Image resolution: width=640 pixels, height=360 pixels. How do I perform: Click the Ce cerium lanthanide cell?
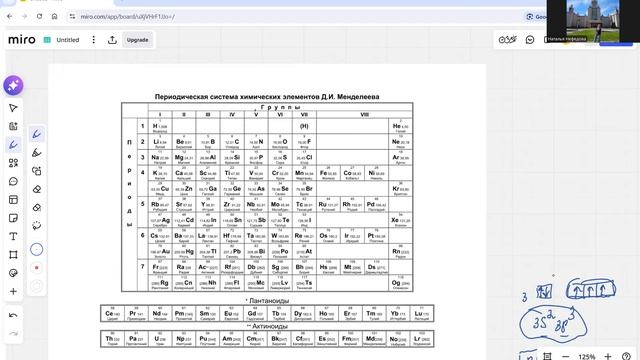click(x=112, y=313)
